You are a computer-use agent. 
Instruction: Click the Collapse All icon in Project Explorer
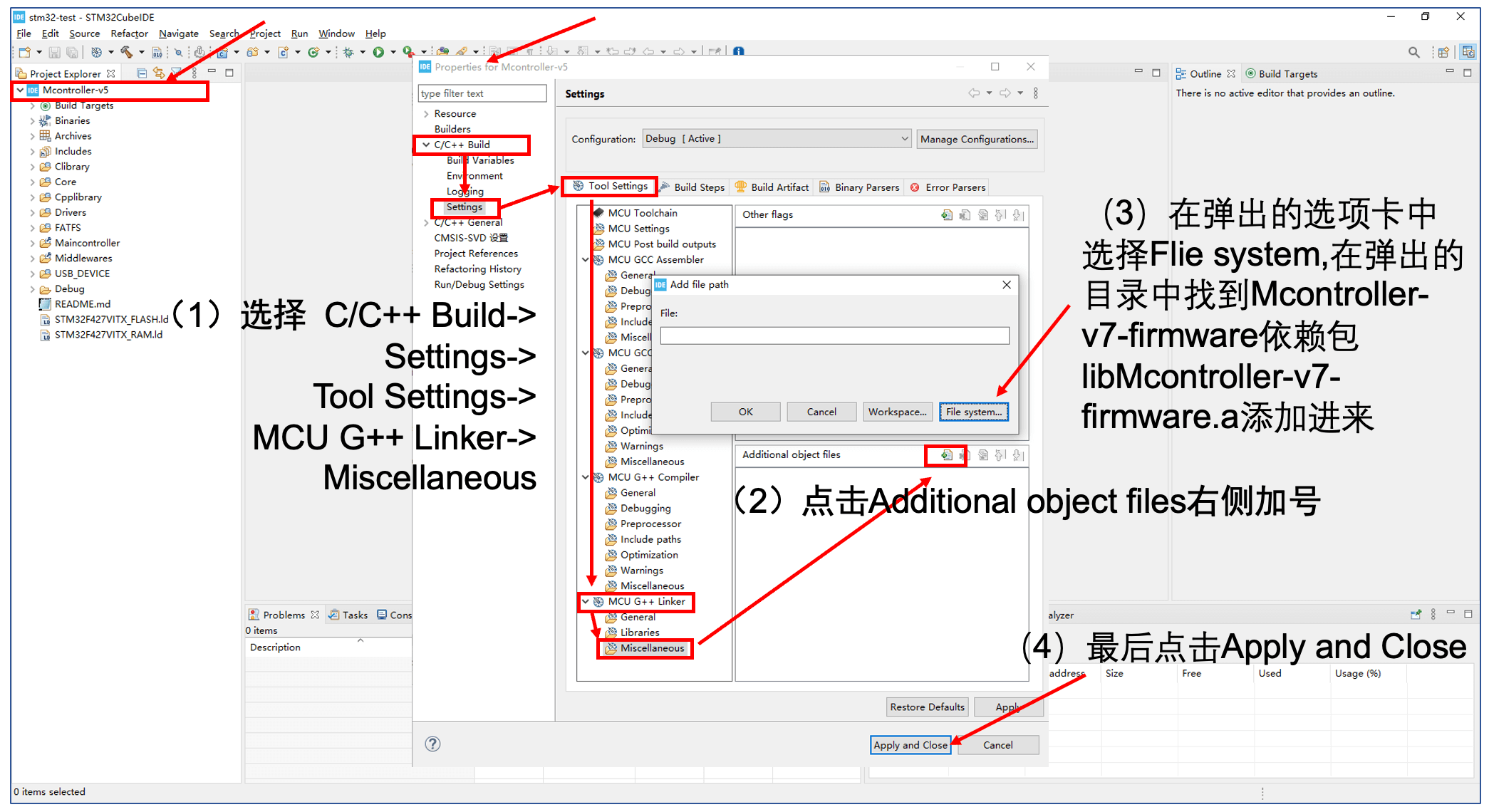click(x=142, y=73)
